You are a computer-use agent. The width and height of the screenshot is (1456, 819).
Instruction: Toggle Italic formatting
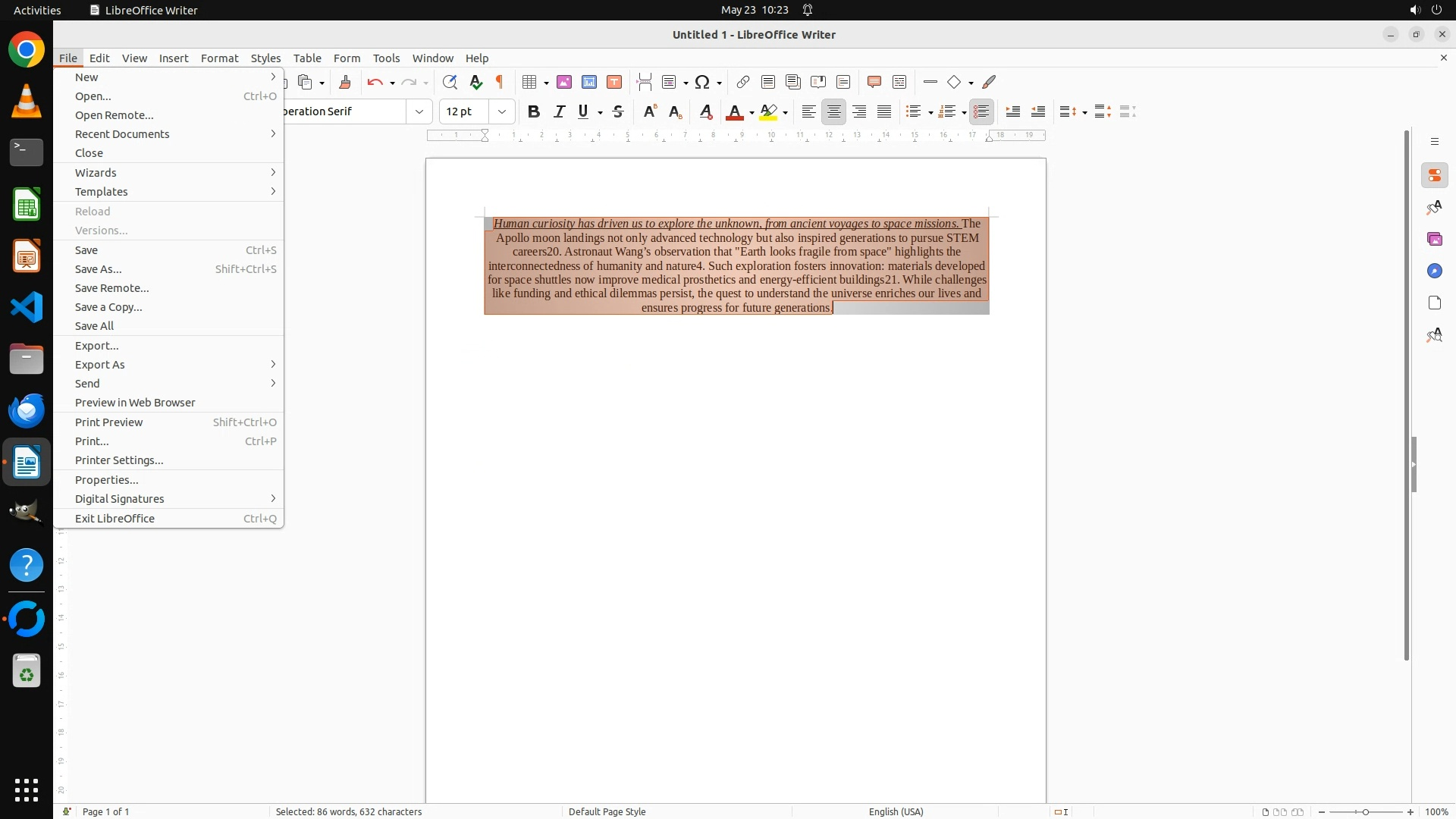click(x=559, y=111)
